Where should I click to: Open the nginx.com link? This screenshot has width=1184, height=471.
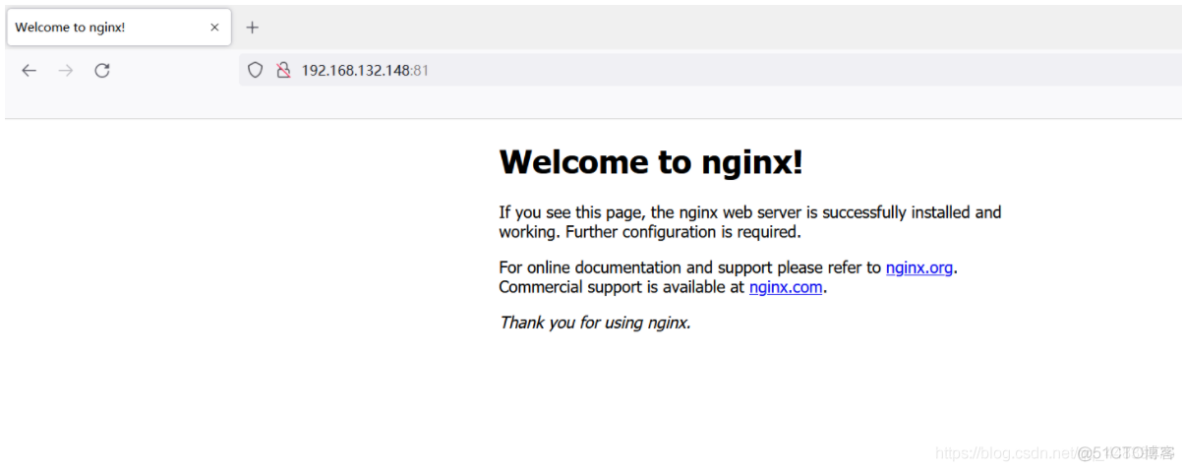(x=785, y=287)
